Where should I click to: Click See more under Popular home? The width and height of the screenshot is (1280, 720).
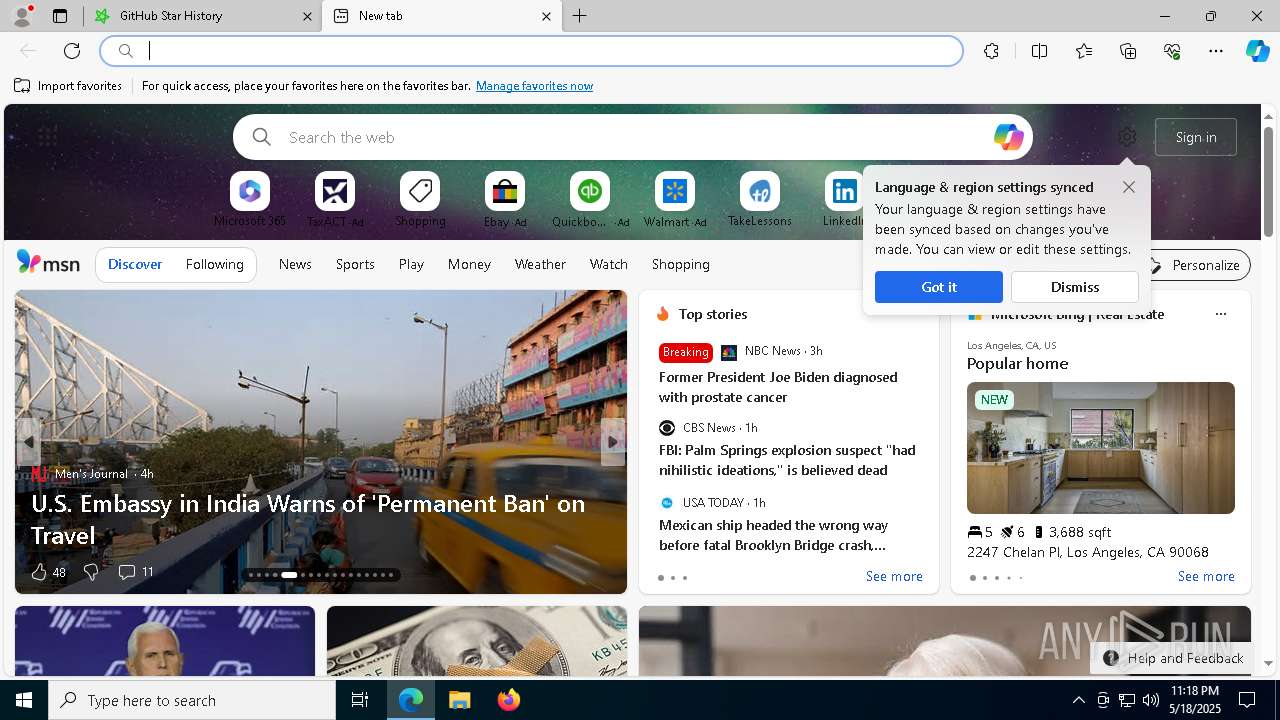click(x=1206, y=576)
